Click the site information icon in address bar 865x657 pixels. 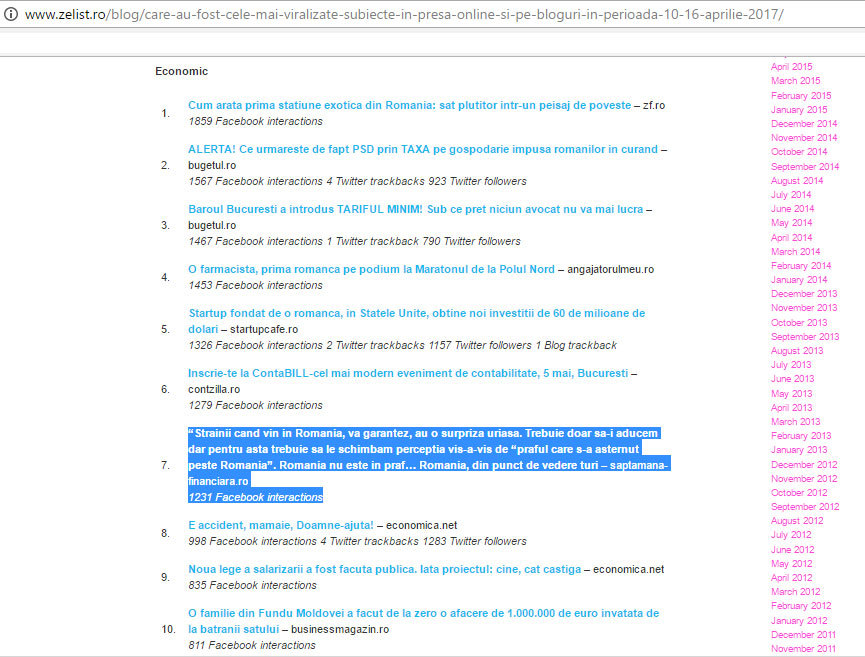click(x=10, y=16)
